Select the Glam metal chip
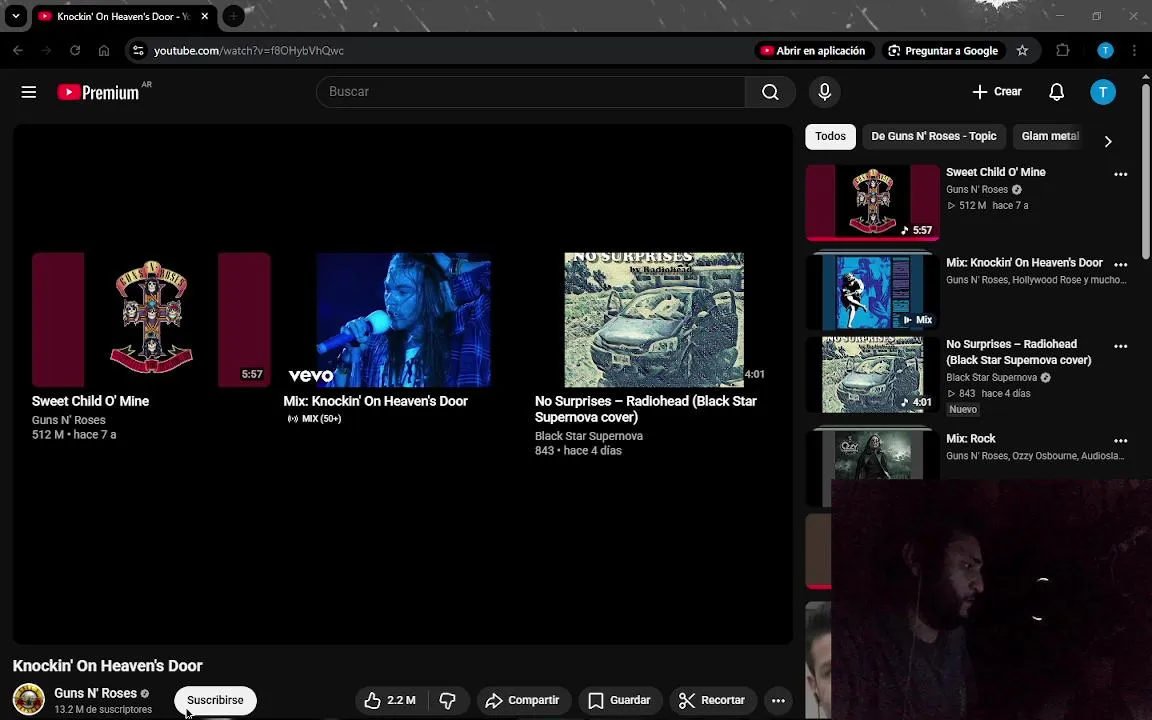This screenshot has width=1152, height=720. pos(1050,136)
